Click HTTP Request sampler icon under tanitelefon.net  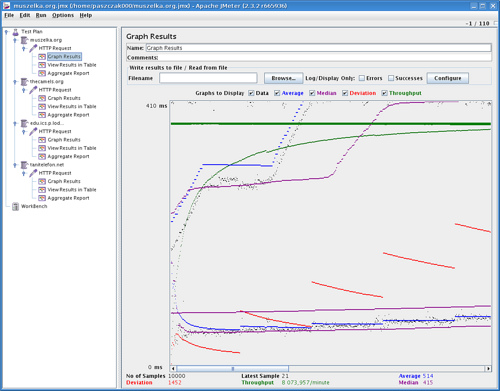(x=33, y=173)
